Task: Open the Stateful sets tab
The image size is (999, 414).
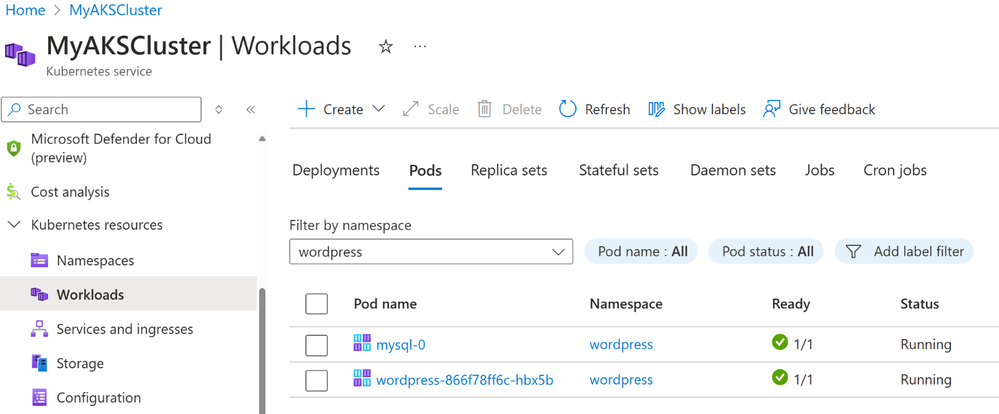Action: (619, 170)
